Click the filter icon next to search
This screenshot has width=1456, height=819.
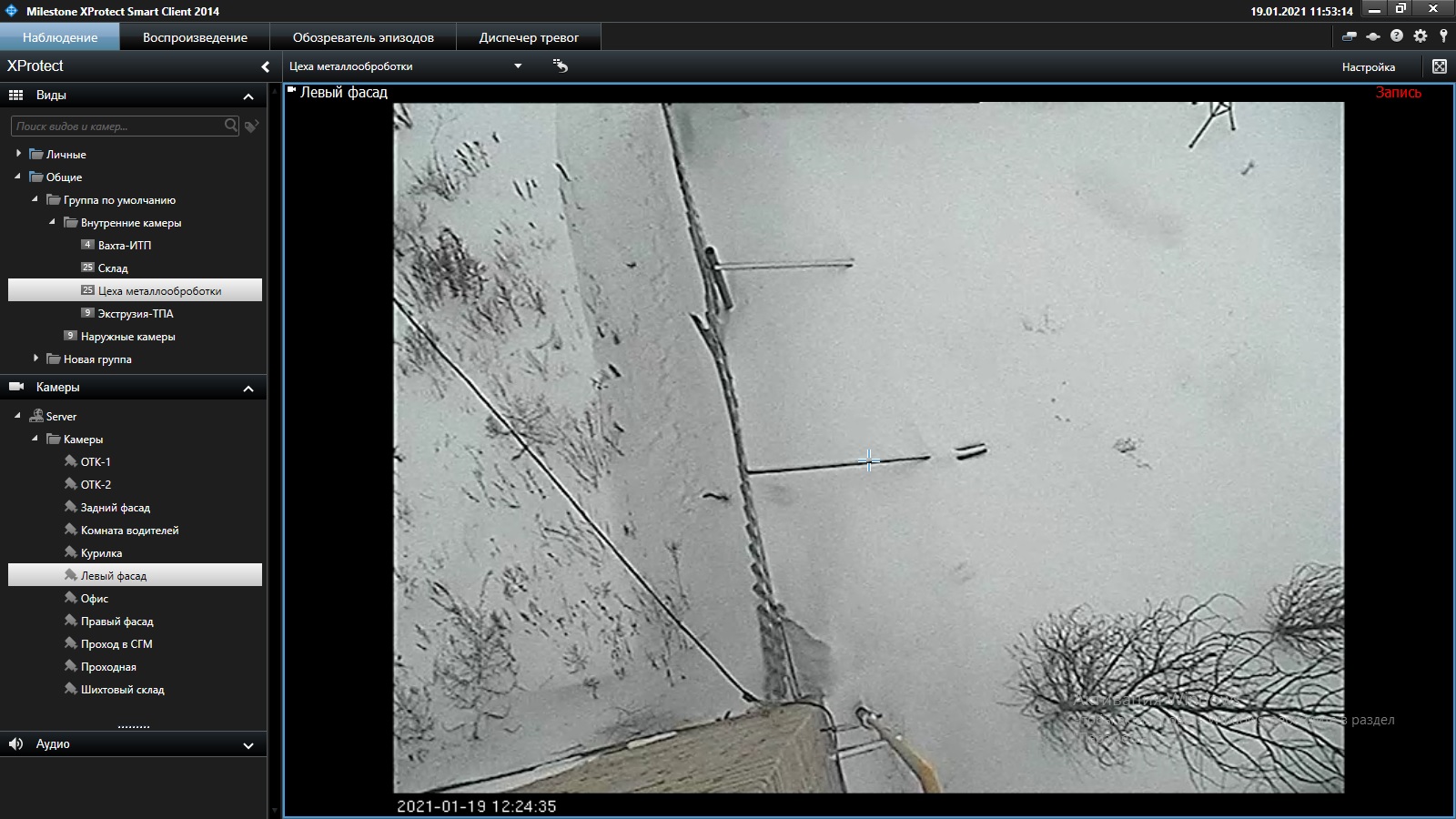coord(252,126)
